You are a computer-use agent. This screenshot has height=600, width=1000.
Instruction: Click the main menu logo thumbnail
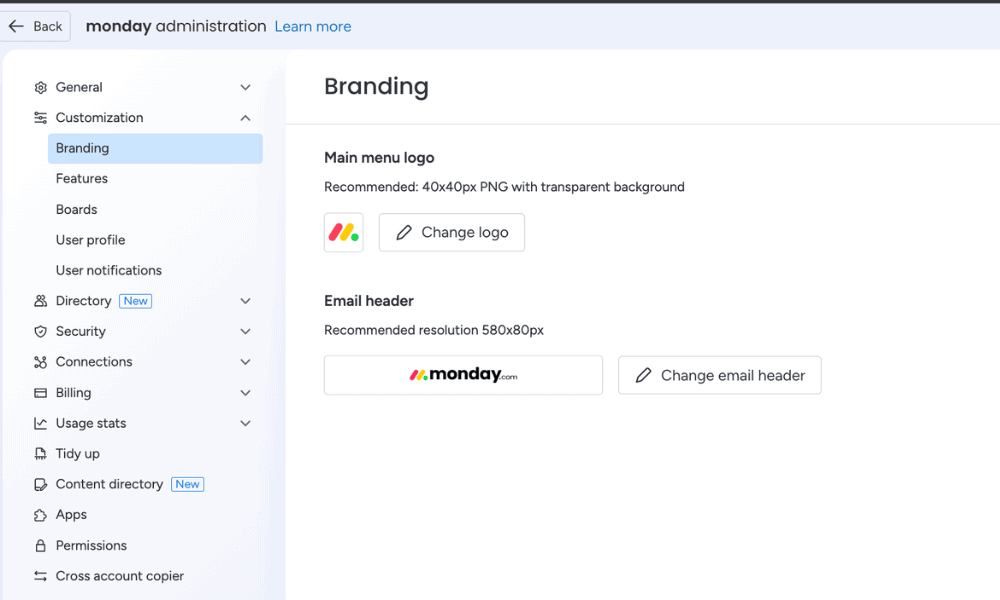click(344, 232)
